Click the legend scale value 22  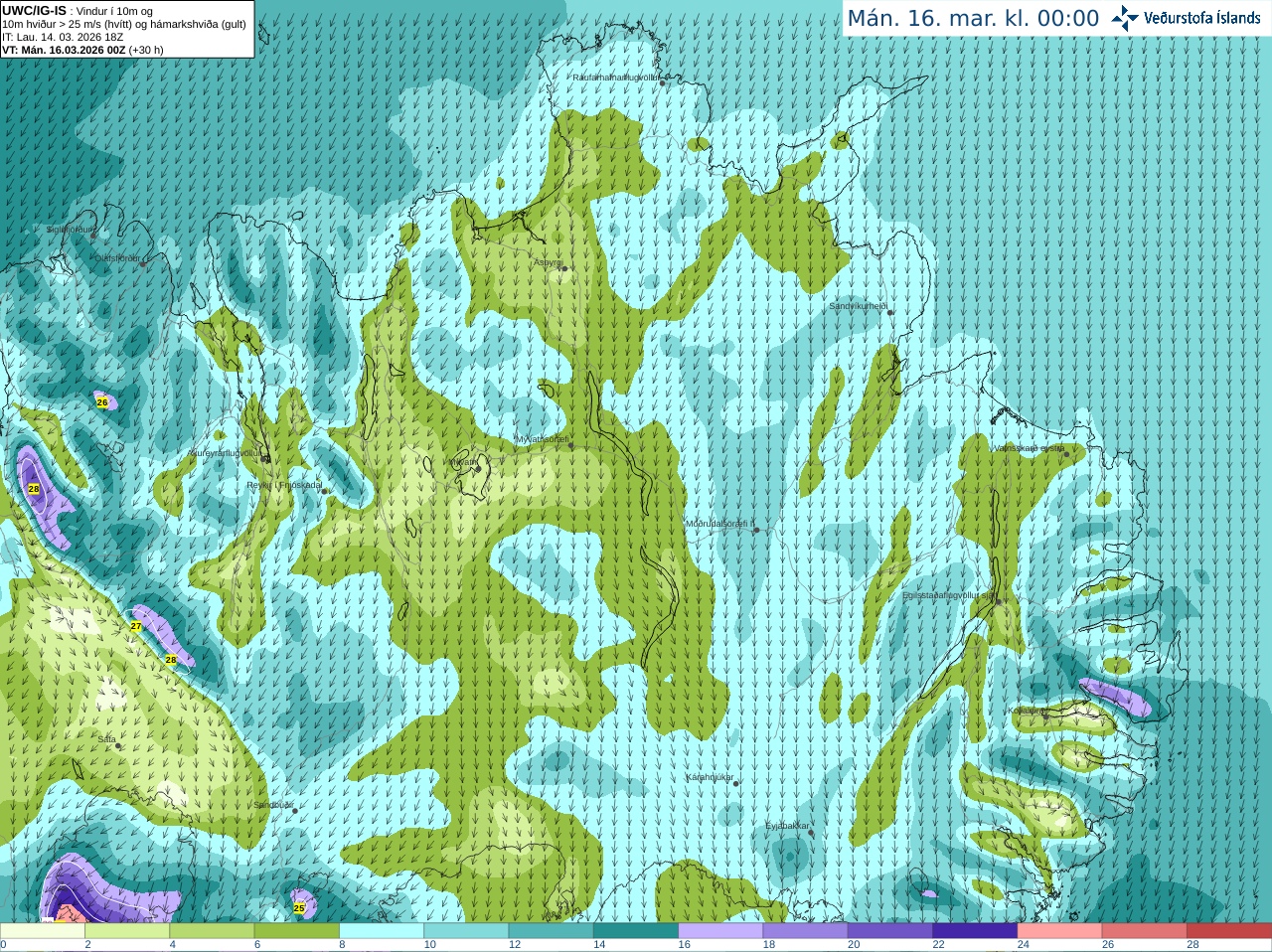(938, 945)
